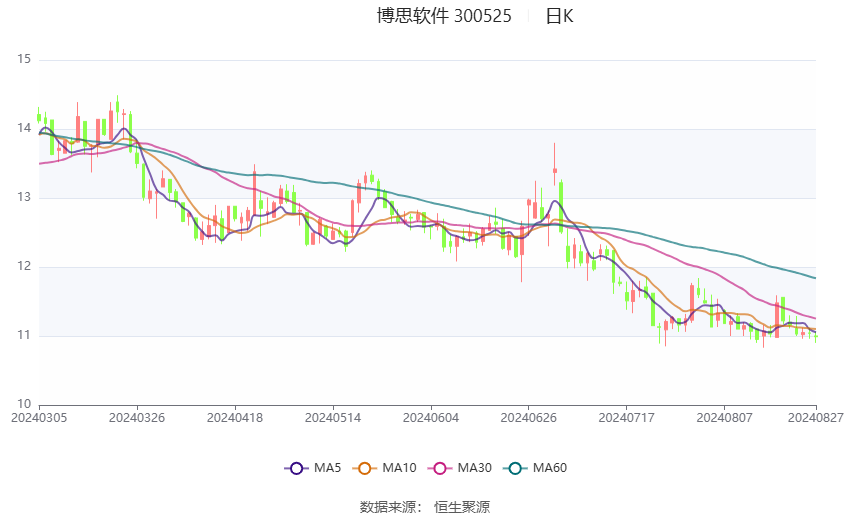The image size is (850, 517).
Task: Click the y-axis value 11
Action: click(24, 335)
